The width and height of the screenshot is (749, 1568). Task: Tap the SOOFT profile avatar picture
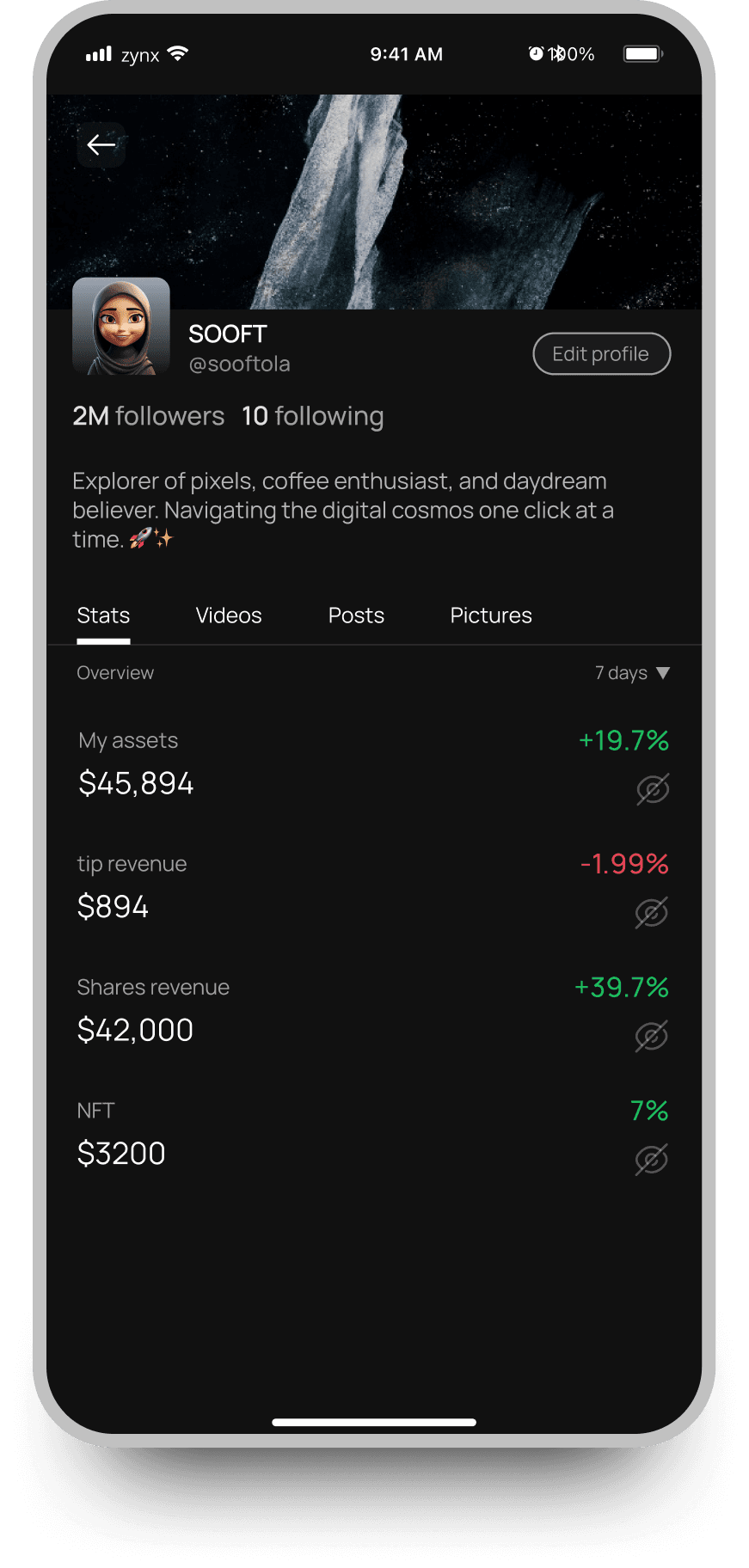click(x=121, y=327)
